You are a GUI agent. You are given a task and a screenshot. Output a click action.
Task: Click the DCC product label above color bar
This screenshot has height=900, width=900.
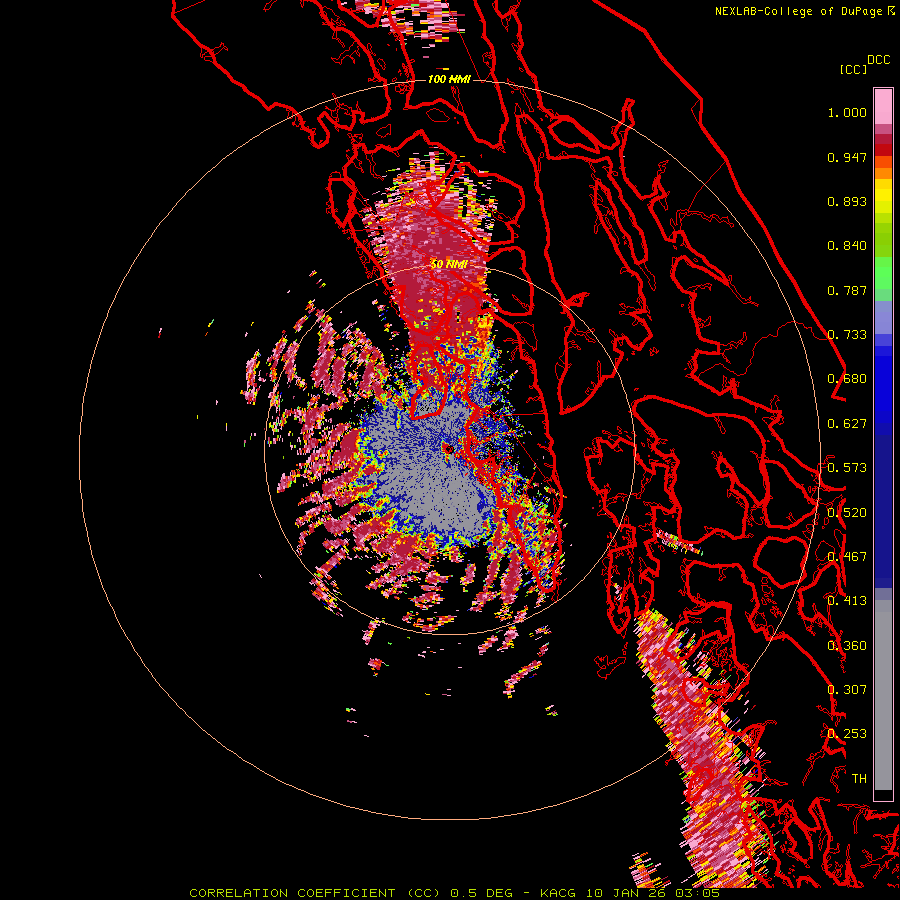coord(878,60)
